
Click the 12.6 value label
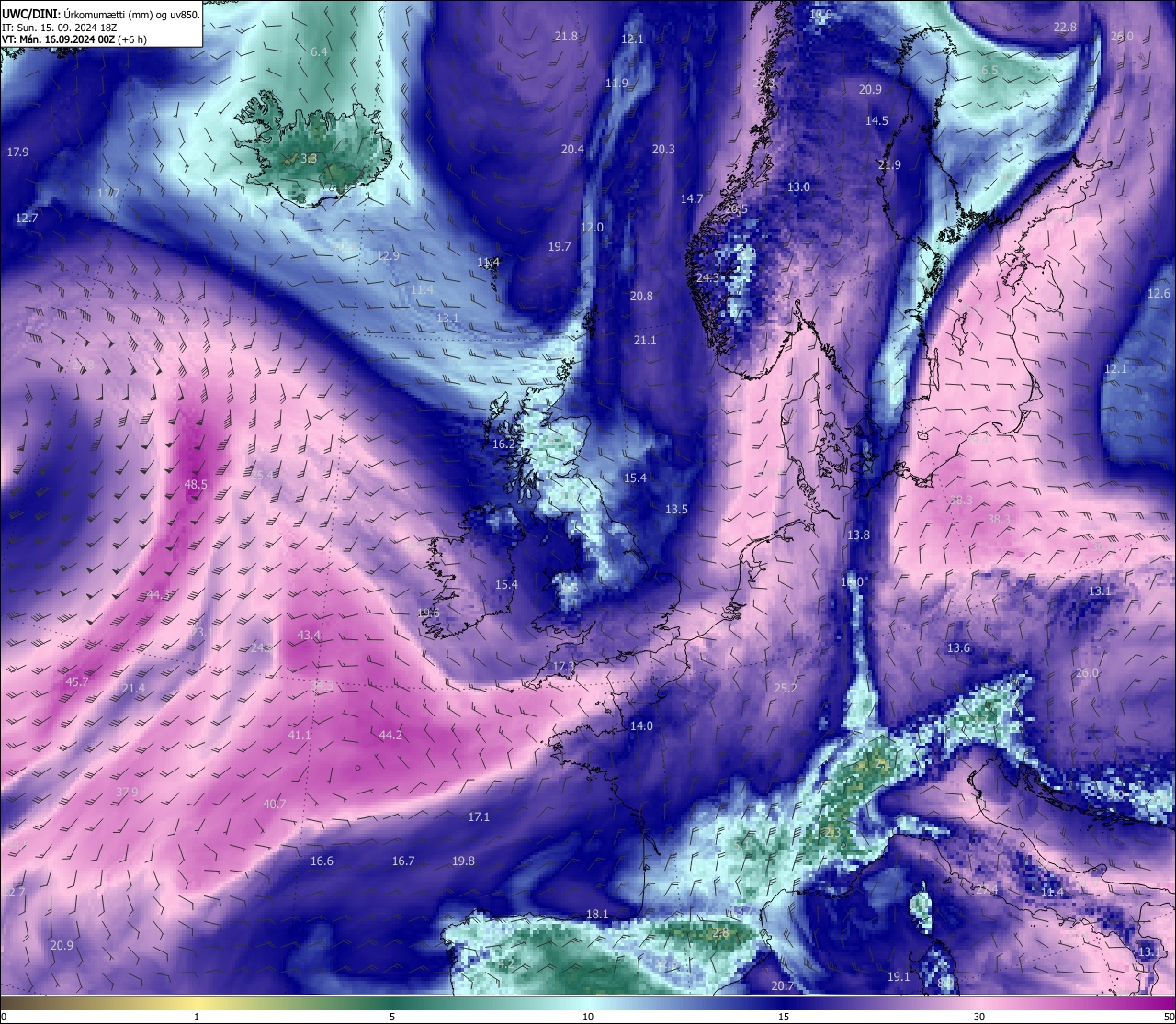pos(1159,293)
